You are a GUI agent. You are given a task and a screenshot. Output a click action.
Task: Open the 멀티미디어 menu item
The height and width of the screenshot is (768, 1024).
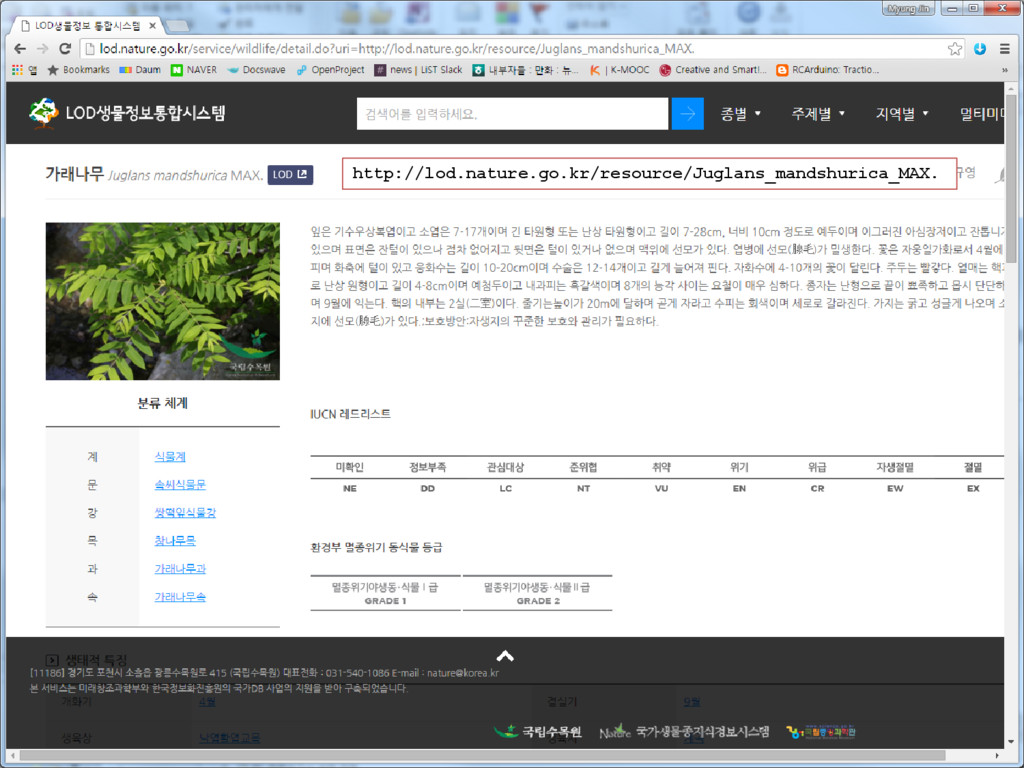[x=982, y=114]
